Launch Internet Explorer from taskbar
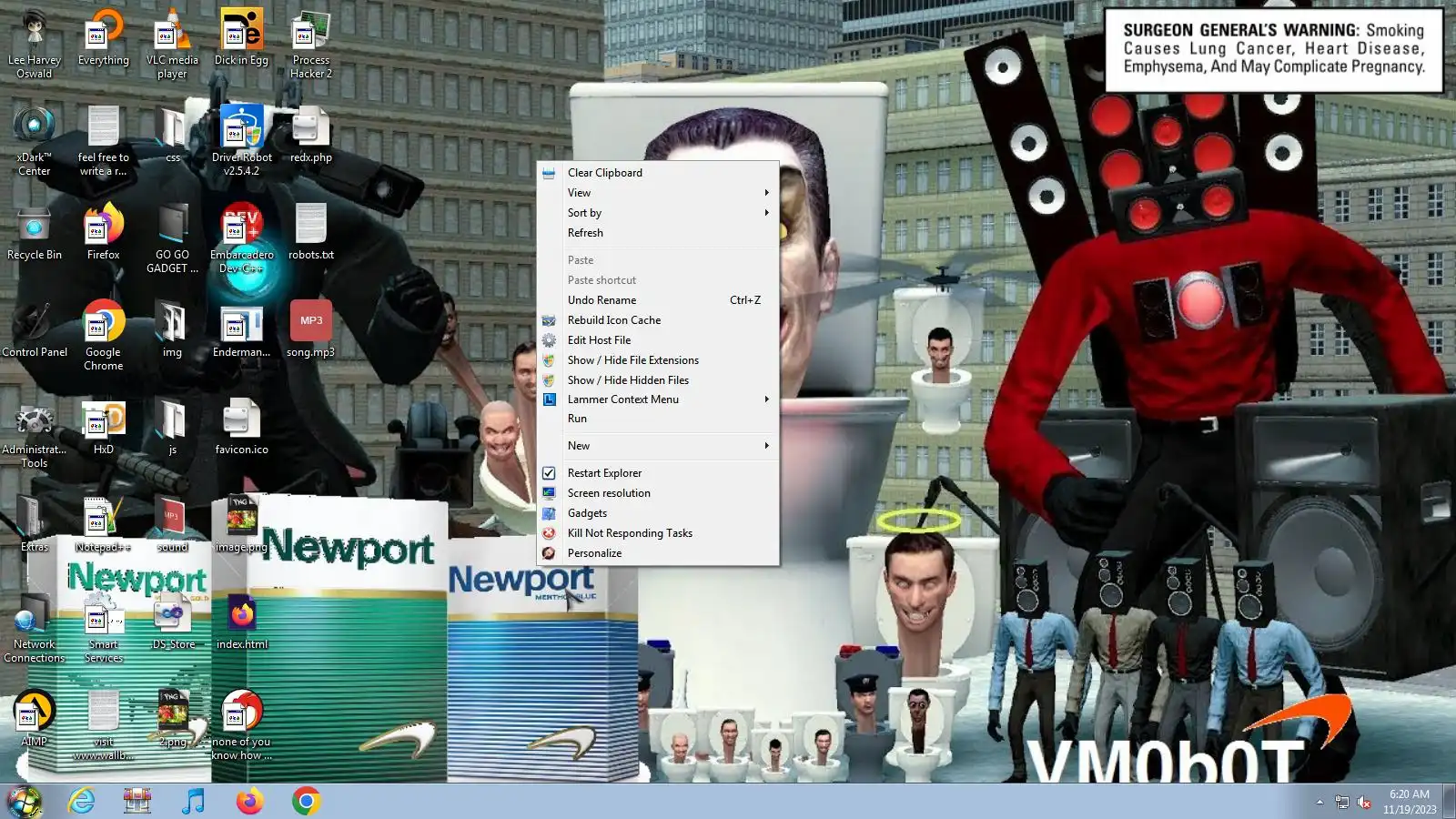 pos(82,801)
